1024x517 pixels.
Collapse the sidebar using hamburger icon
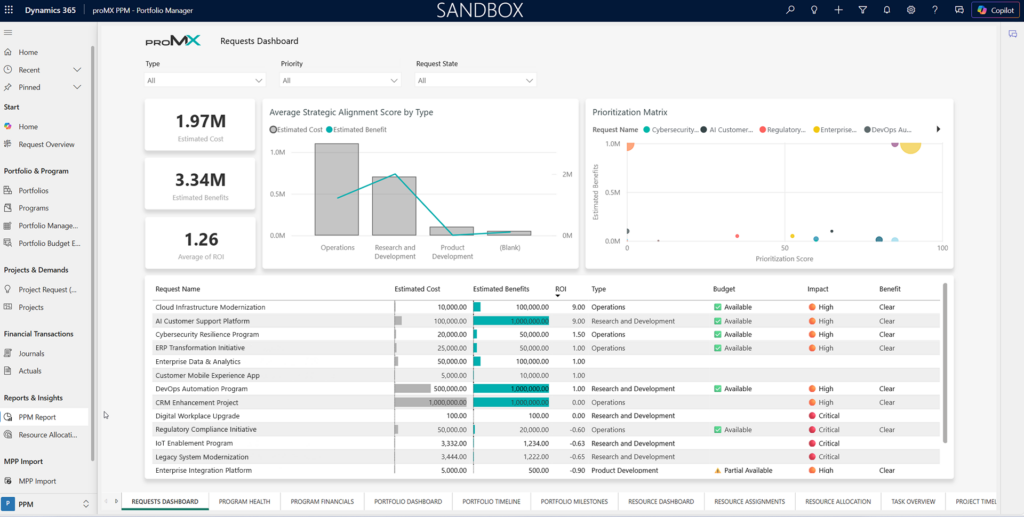tap(8, 33)
